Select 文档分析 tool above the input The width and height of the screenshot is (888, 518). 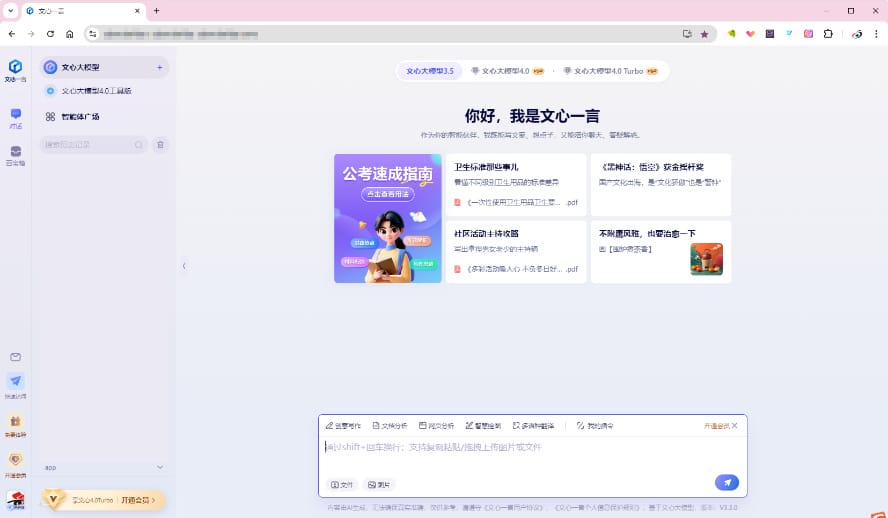(390, 426)
